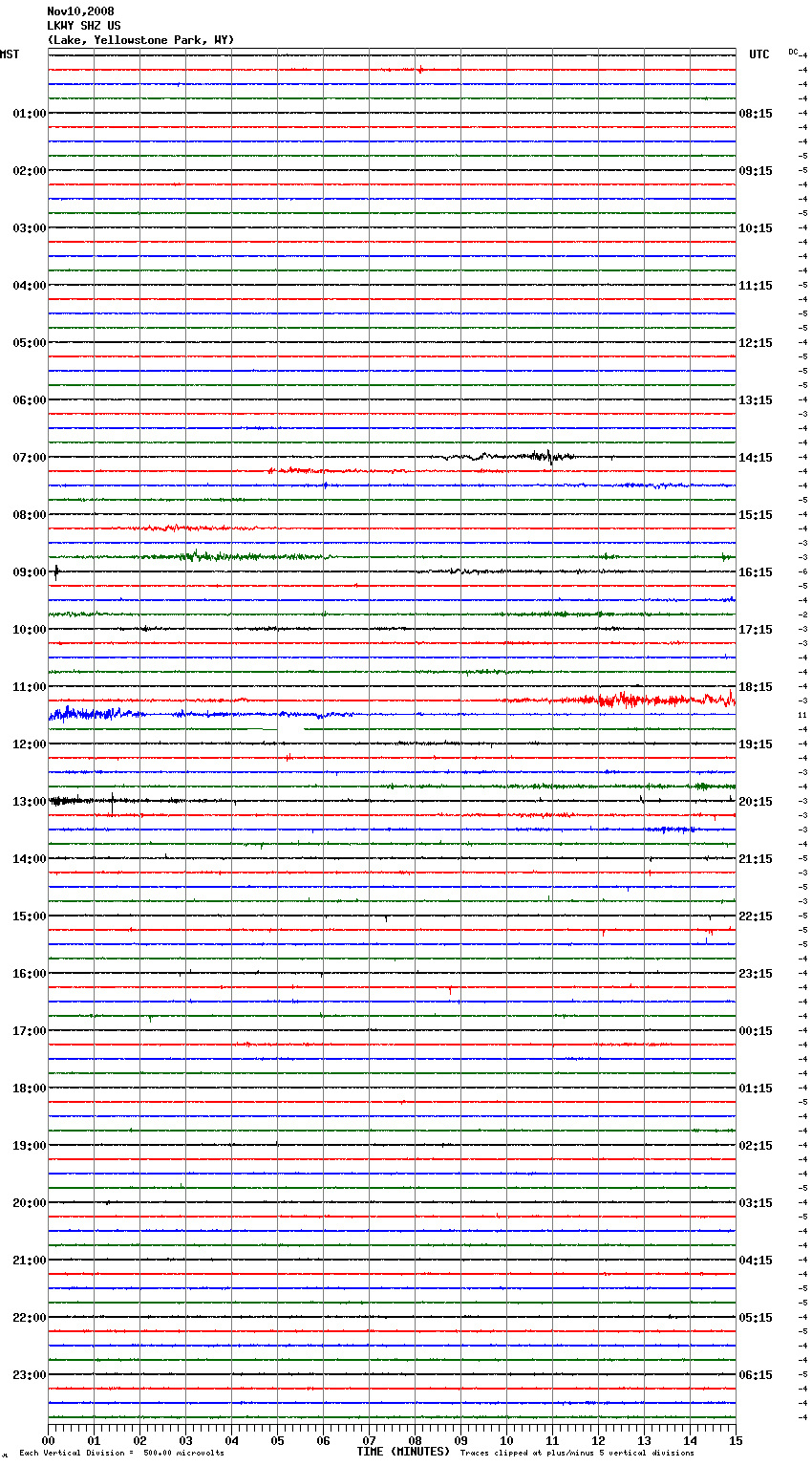Select the 14:00 MST row label

(29, 859)
